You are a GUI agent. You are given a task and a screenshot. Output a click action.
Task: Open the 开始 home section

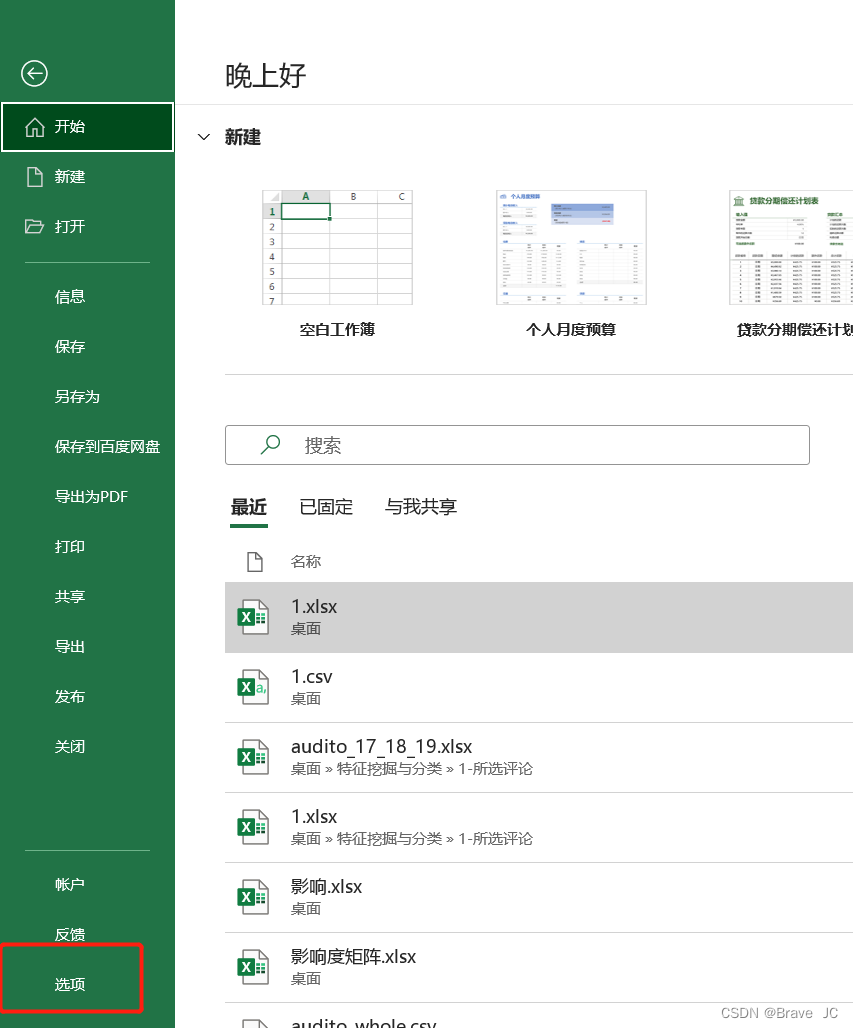click(70, 127)
